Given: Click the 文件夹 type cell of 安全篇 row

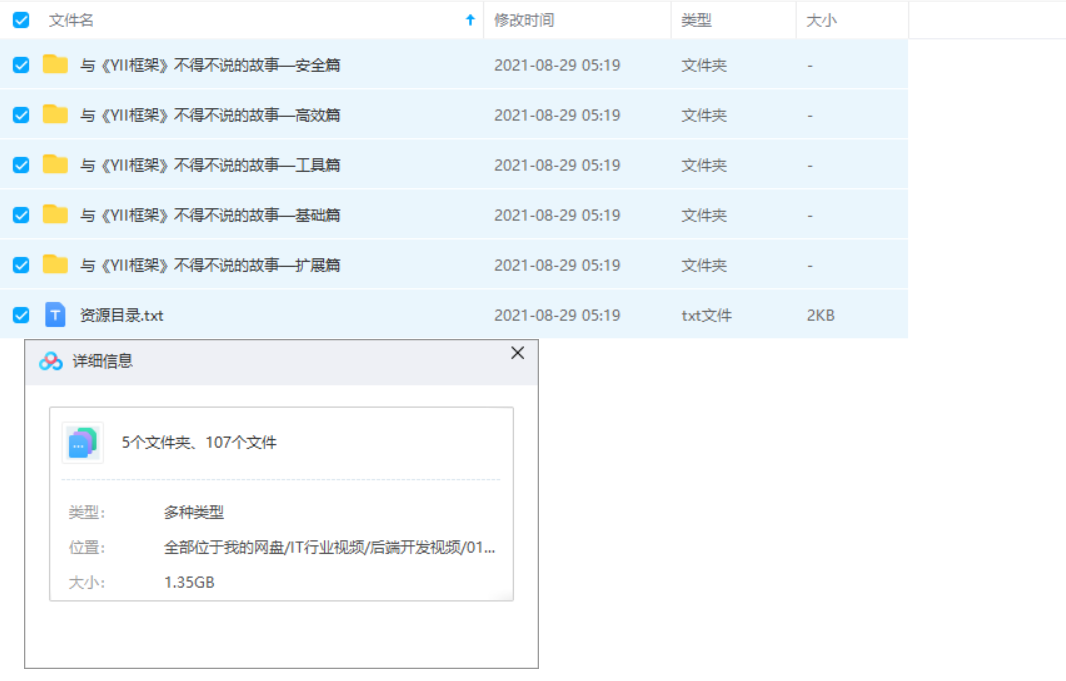Looking at the screenshot, I should pos(704,65).
